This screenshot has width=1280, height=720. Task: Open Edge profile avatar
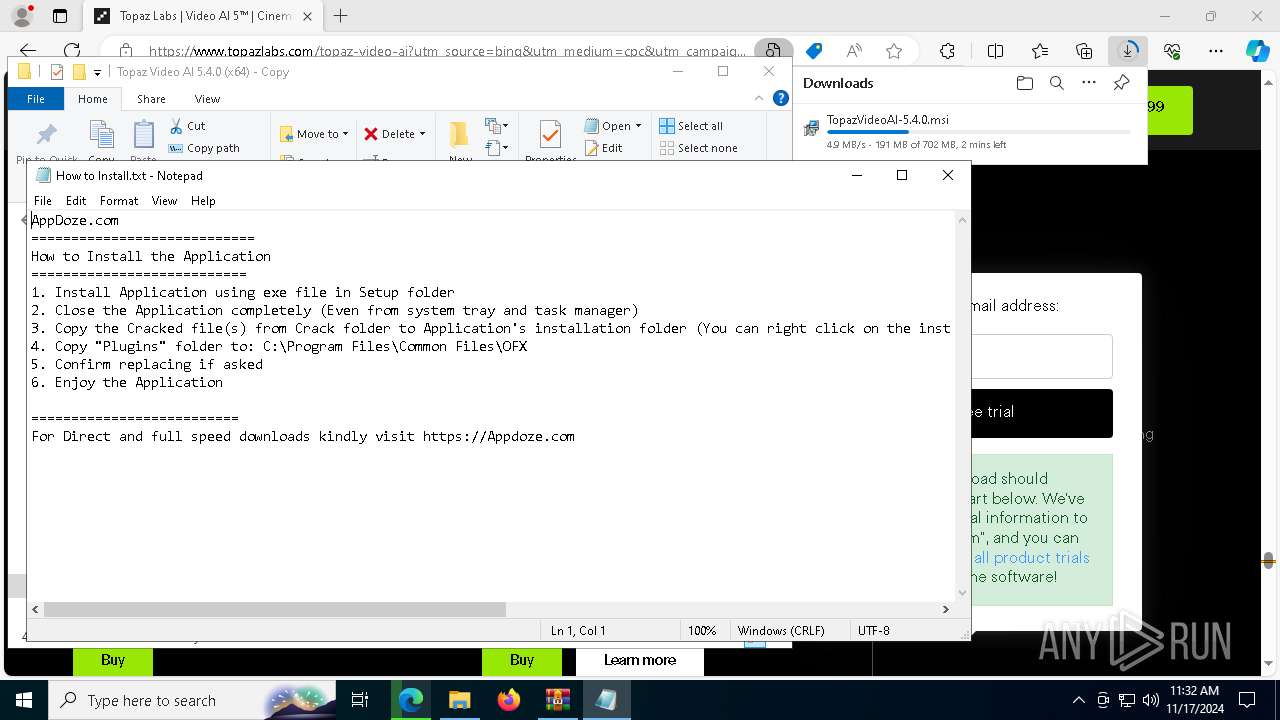coord(21,16)
